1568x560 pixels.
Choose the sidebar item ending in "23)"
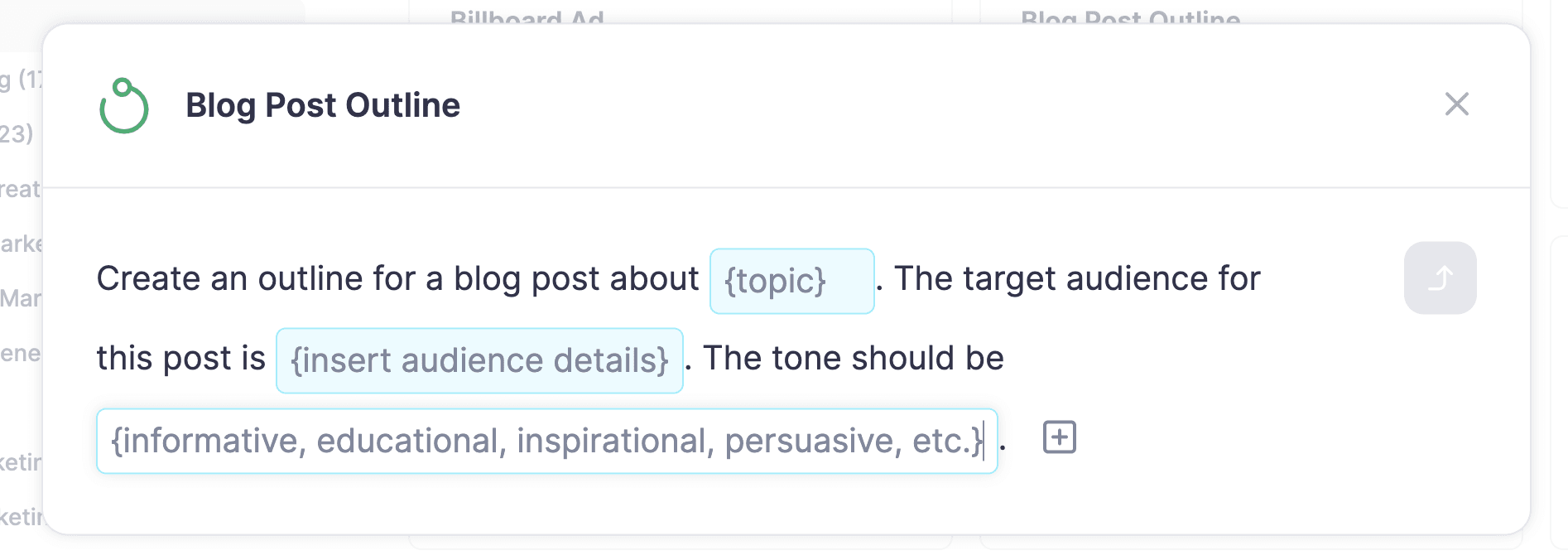pyautogui.click(x=17, y=133)
